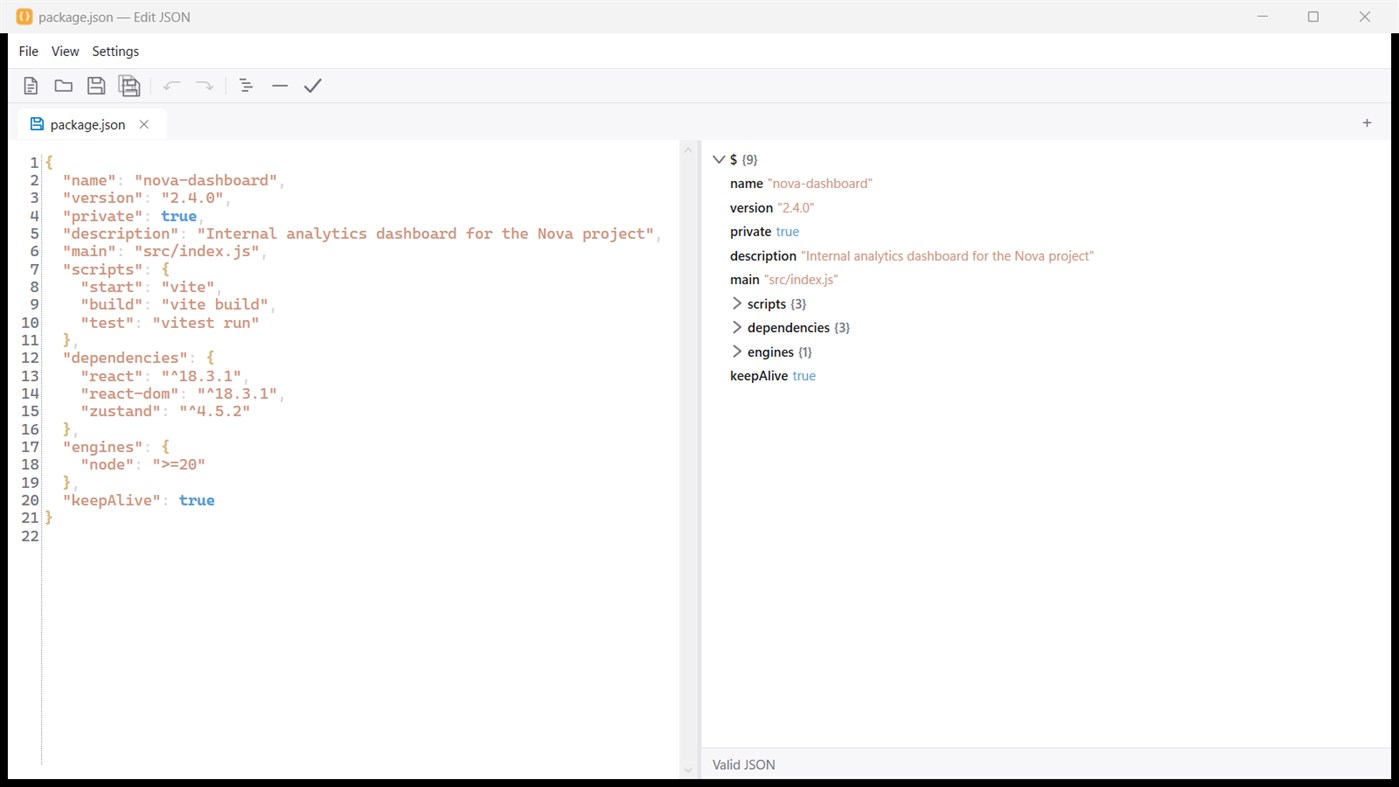The image size is (1399, 787).
Task: Undo the last edit via toolbar arrow
Action: [x=172, y=86]
